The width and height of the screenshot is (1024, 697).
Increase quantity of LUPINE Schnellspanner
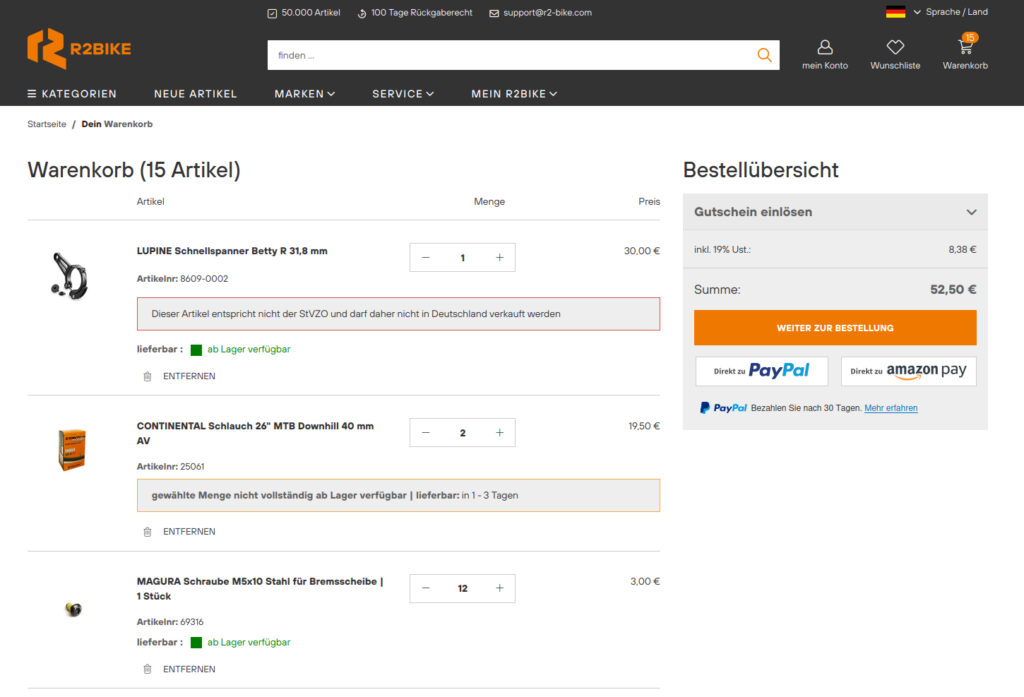(x=499, y=258)
